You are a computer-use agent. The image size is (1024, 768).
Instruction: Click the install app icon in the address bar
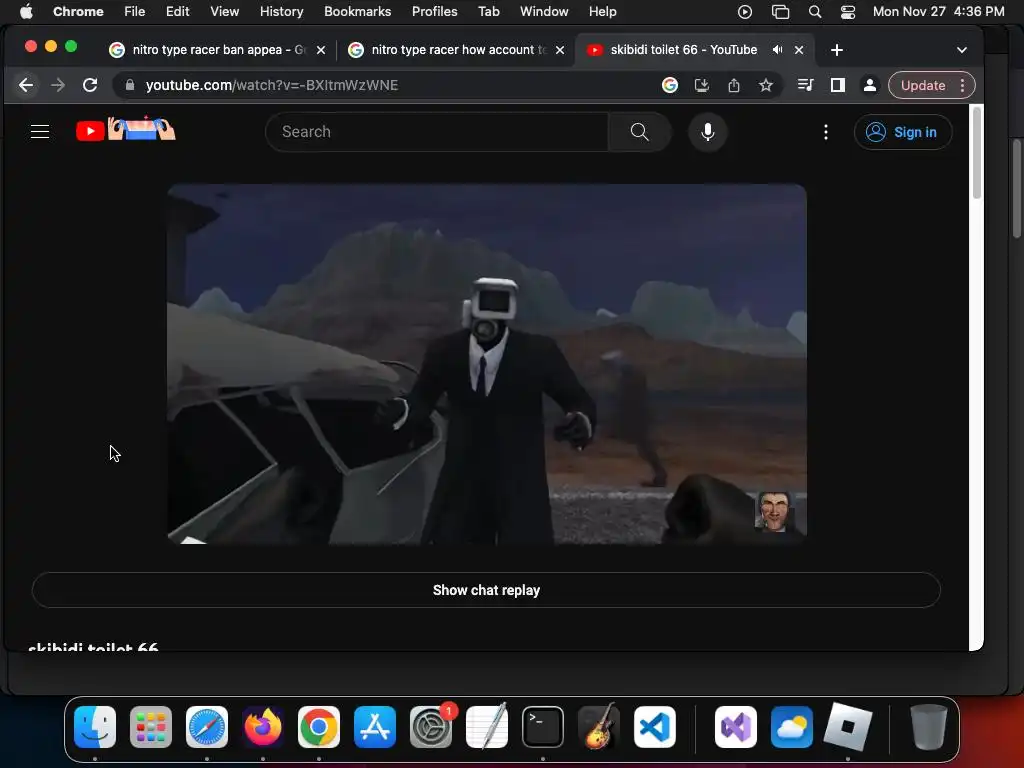701,85
